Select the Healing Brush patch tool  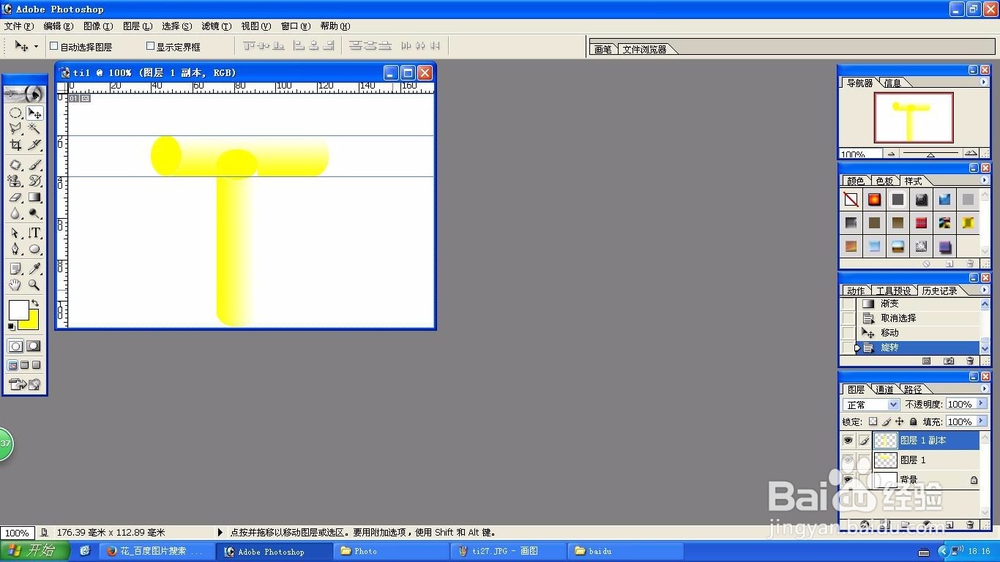(15, 165)
